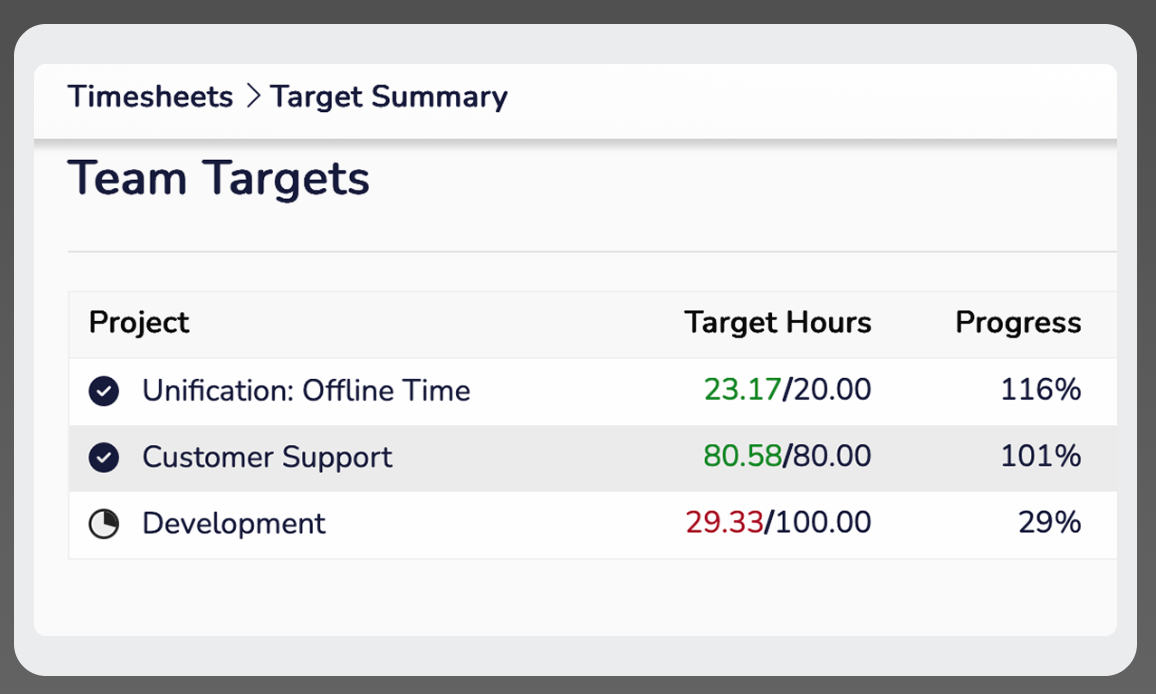
Task: Click the 116% progress value
Action: coord(1041,389)
